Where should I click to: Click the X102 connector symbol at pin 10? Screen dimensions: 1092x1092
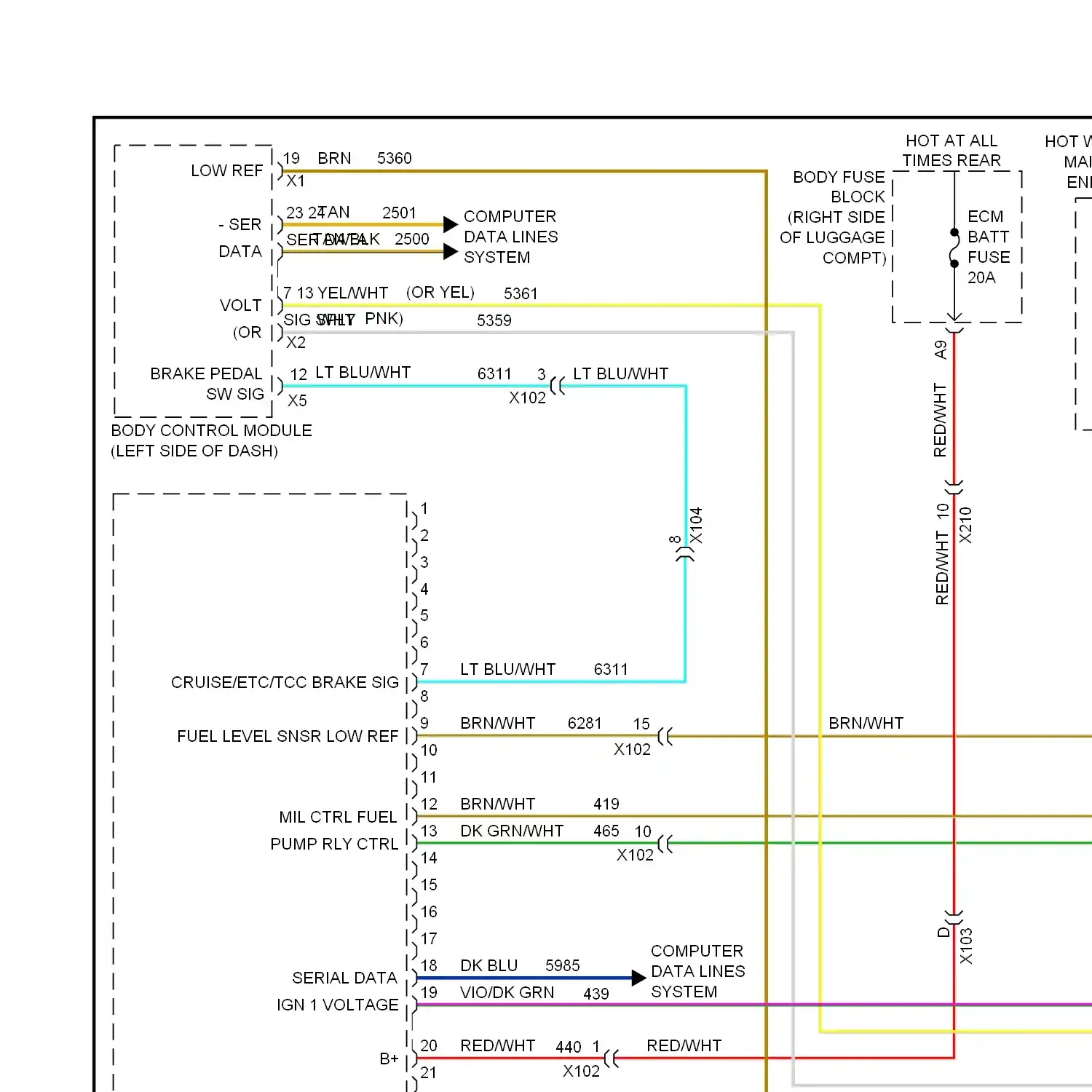pyautogui.click(x=665, y=844)
